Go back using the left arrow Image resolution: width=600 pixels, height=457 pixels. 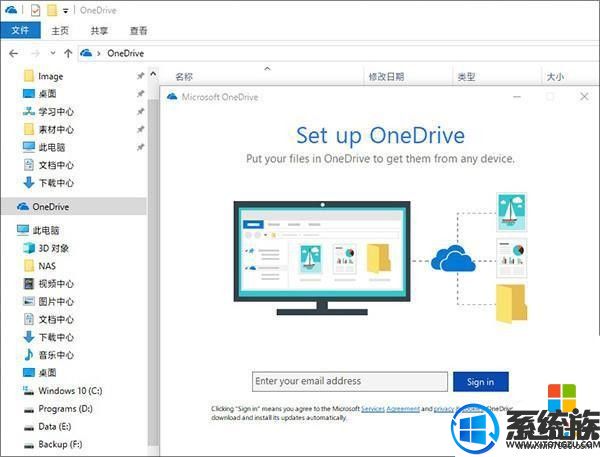[14, 53]
